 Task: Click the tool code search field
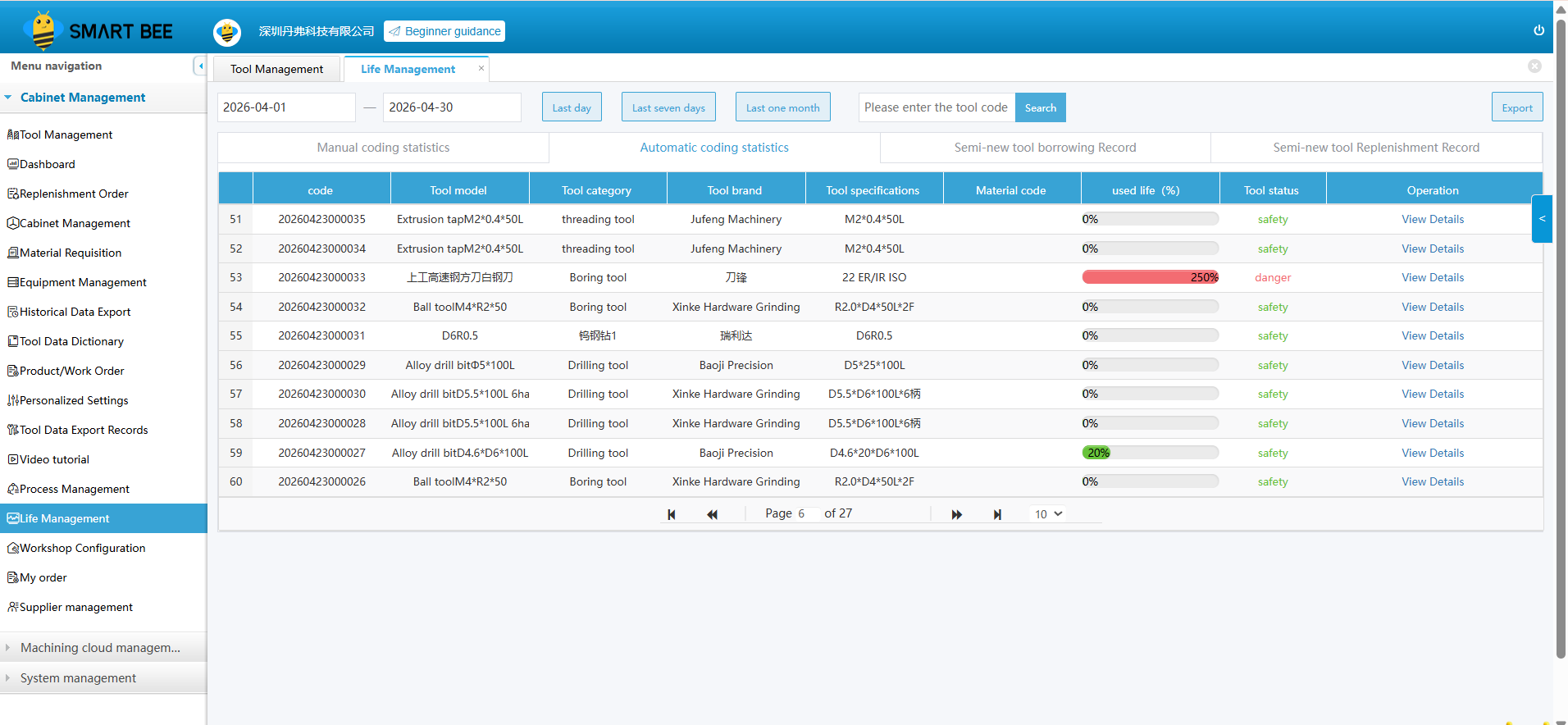[x=937, y=107]
